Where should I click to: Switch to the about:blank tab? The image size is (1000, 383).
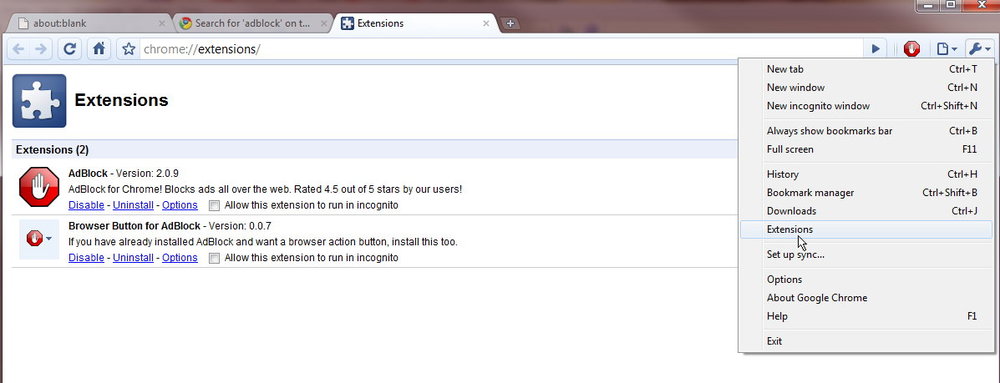pos(89,24)
